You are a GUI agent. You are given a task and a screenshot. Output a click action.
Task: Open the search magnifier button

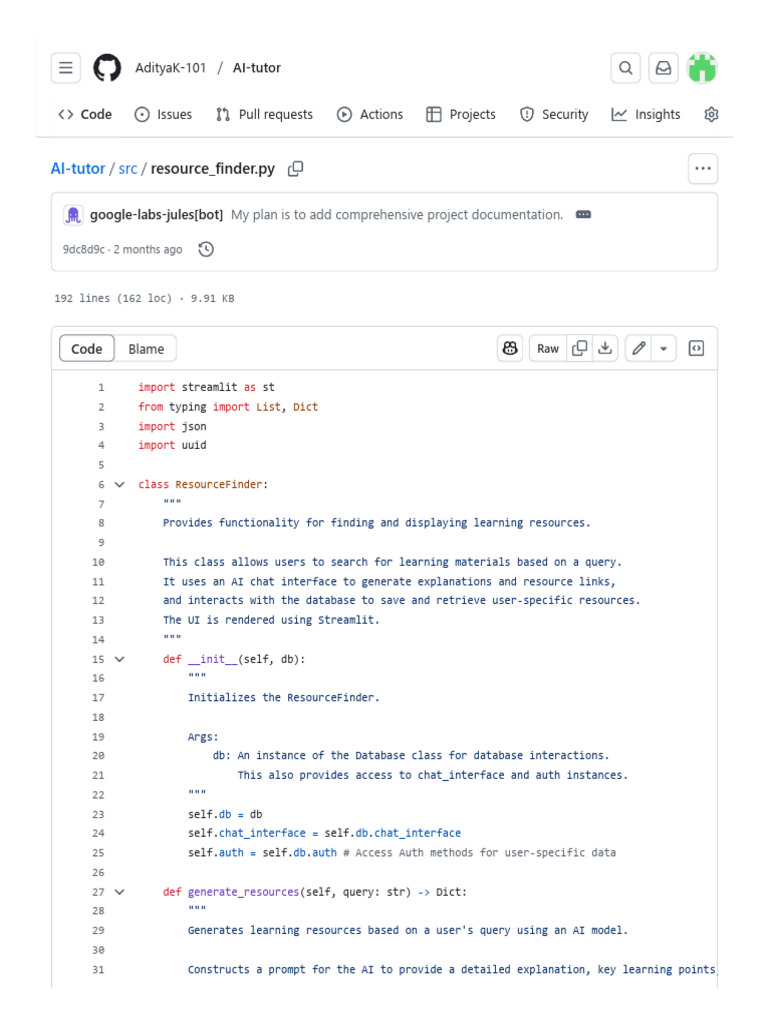[x=626, y=68]
